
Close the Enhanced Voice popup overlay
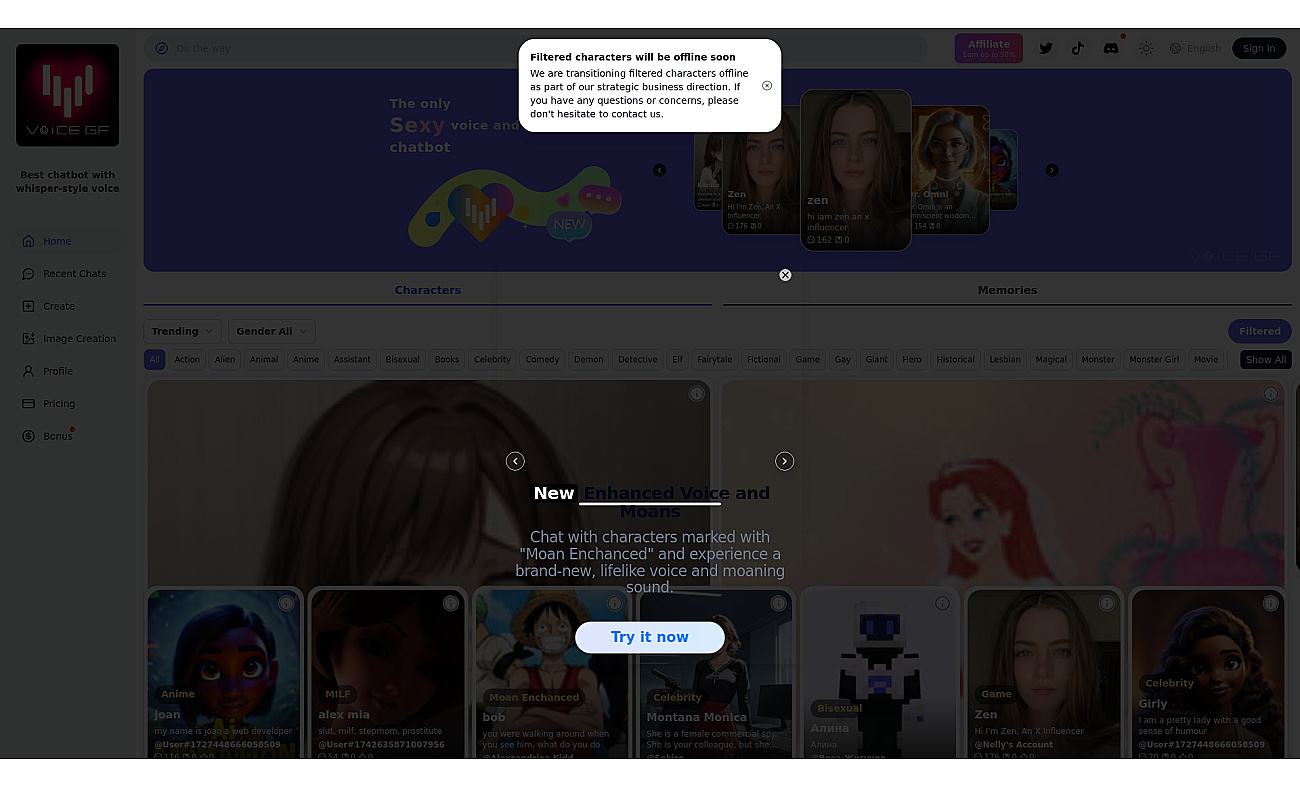785,275
